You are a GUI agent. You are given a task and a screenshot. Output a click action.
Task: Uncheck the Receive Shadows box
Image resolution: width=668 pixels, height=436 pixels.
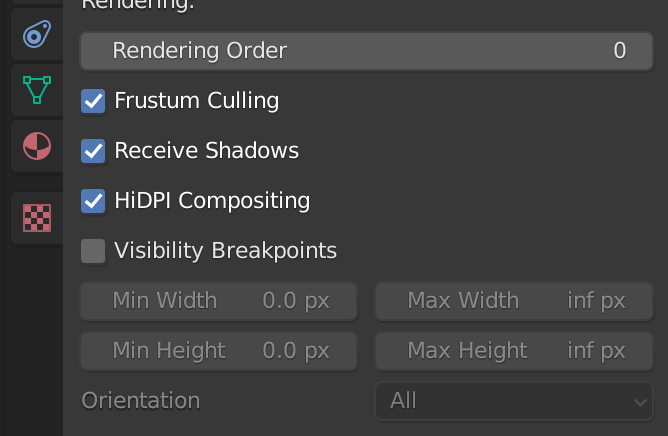[93, 151]
